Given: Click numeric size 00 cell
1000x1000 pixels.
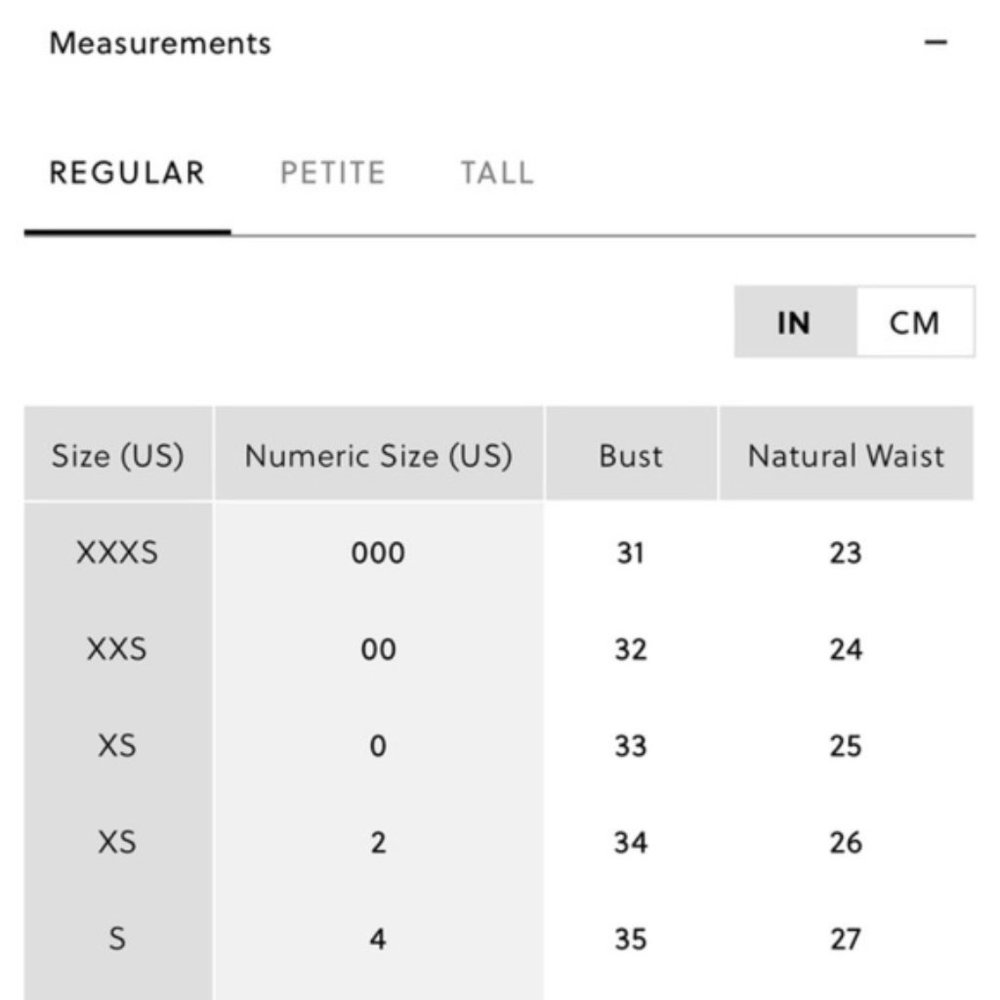Looking at the screenshot, I should pos(378,649).
